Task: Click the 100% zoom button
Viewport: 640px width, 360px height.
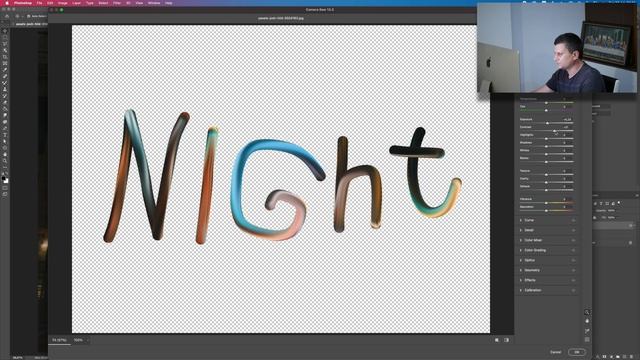Action: (x=78, y=340)
